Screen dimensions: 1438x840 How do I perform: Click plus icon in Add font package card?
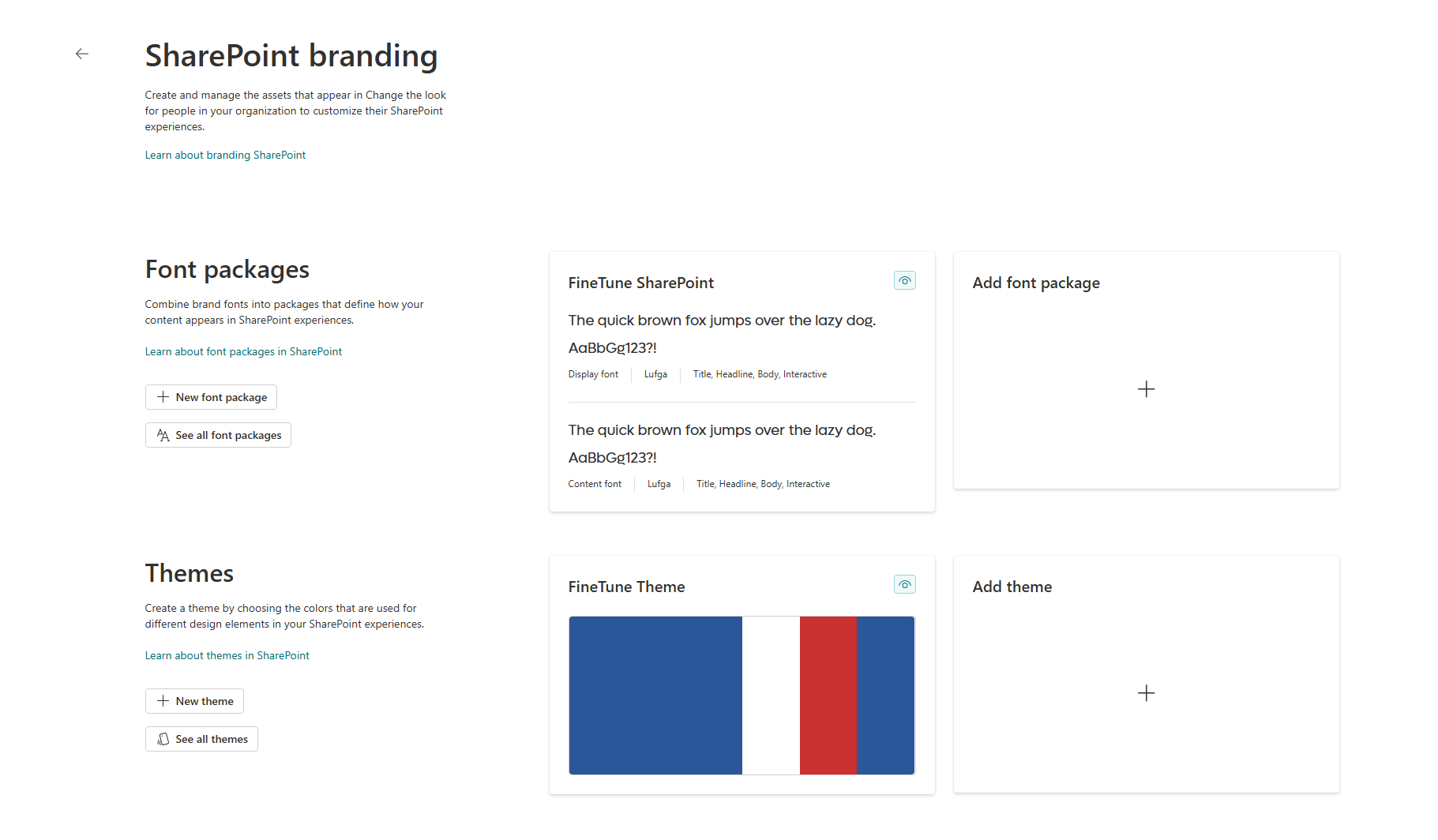coord(1146,389)
